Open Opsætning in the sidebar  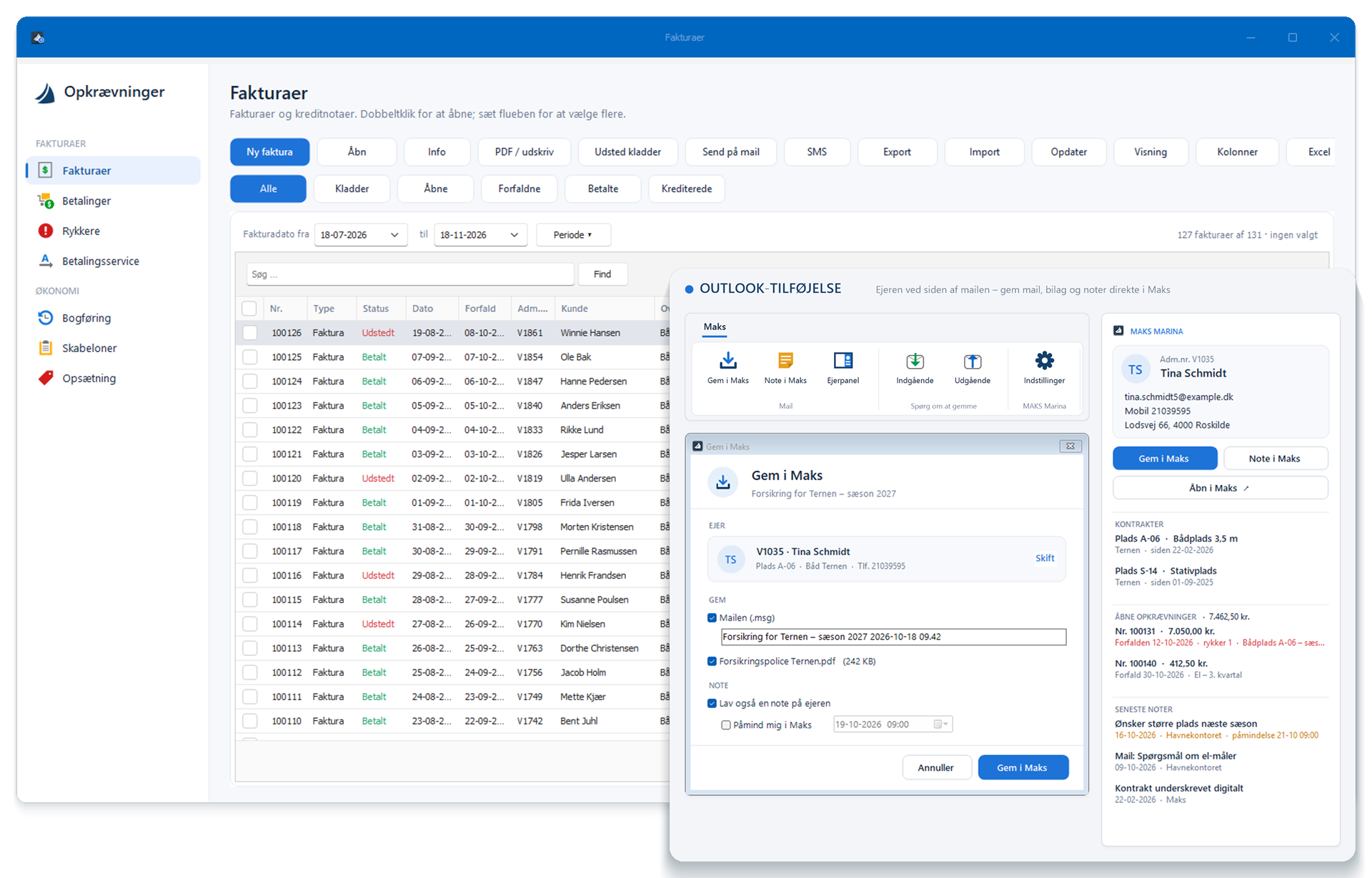tap(113, 378)
